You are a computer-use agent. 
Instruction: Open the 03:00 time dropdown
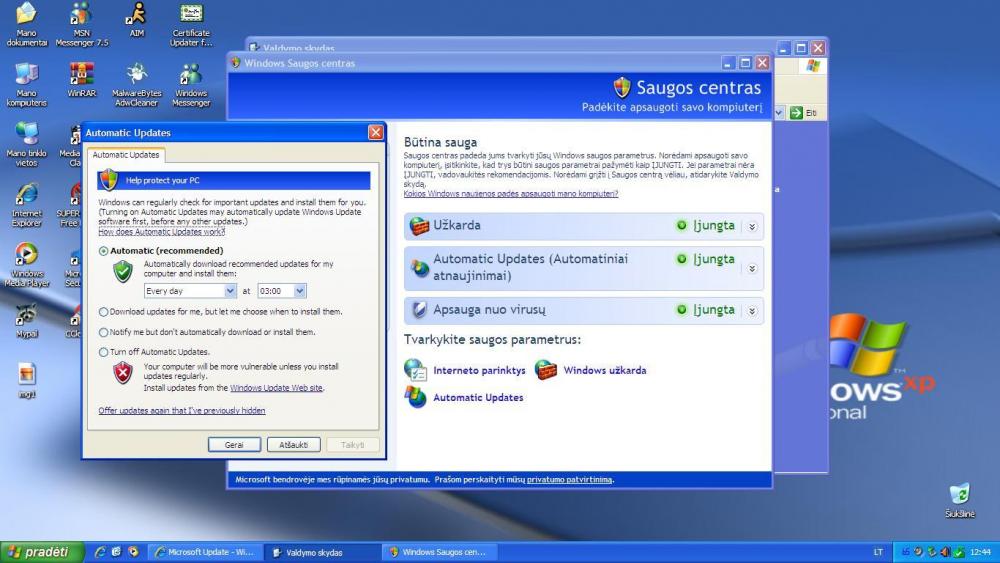pyautogui.click(x=300, y=291)
